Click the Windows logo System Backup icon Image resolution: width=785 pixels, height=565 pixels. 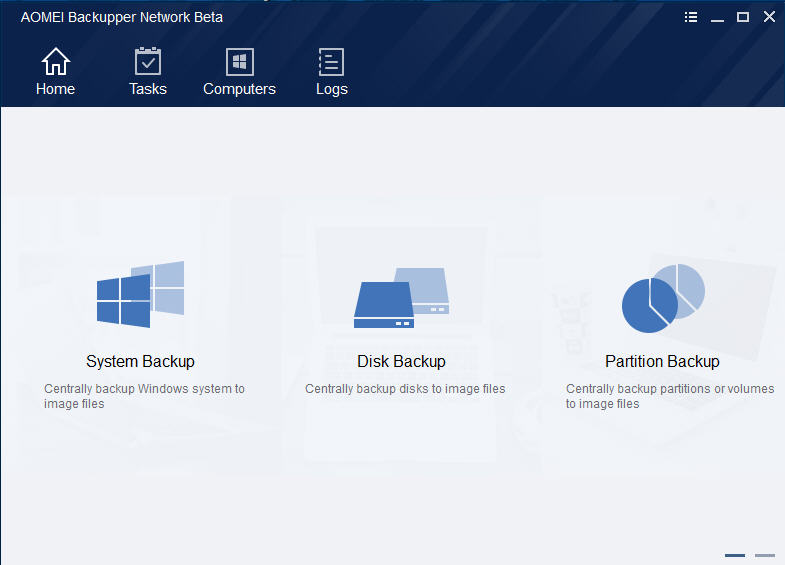click(140, 295)
